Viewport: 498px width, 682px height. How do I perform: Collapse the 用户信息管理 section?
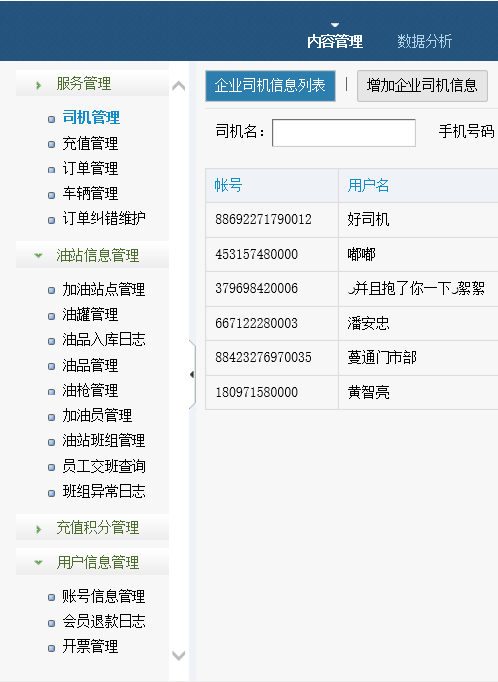39,562
